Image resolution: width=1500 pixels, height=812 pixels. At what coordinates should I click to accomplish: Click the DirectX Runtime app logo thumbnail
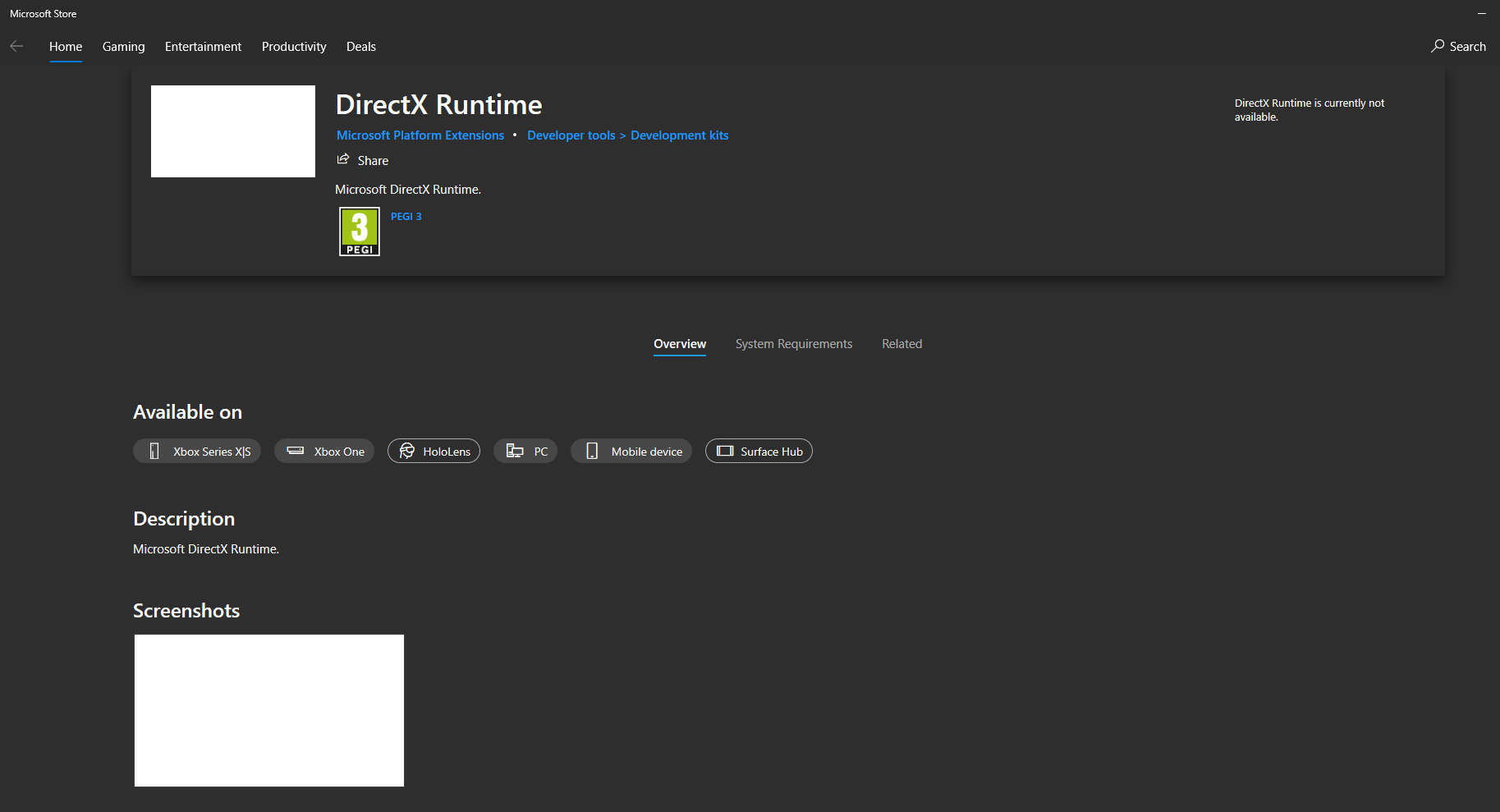(233, 131)
